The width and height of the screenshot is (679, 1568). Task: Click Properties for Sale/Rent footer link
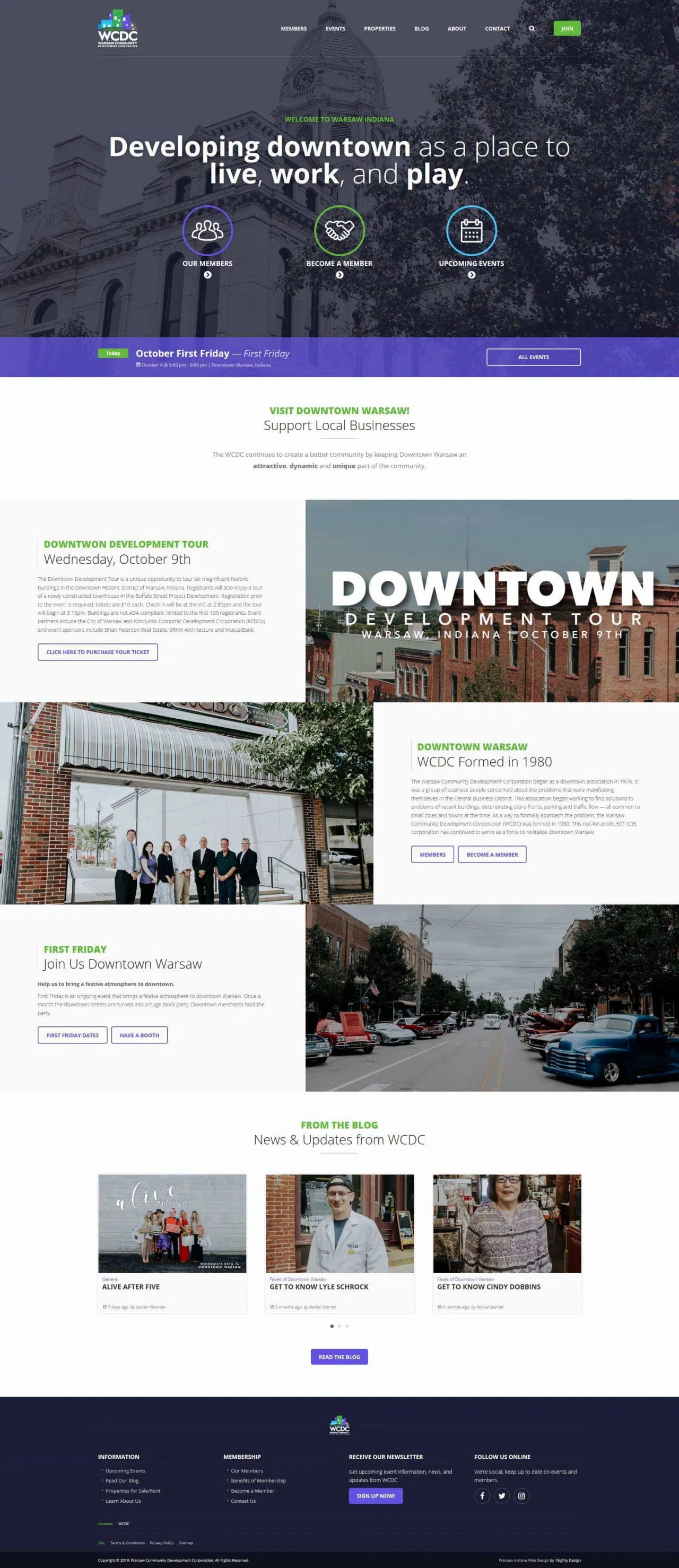[133, 1491]
